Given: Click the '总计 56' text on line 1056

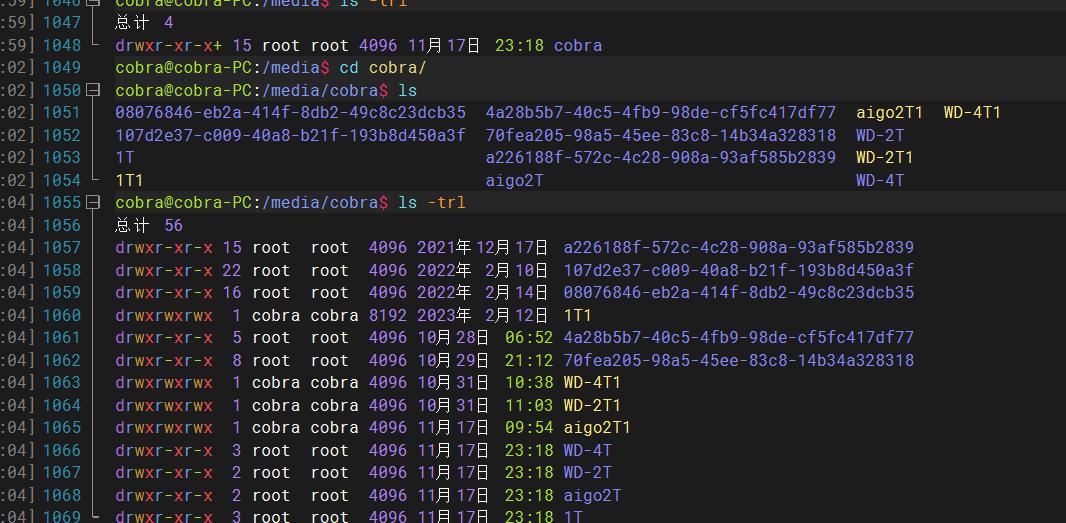Looking at the screenshot, I should pos(149,225).
